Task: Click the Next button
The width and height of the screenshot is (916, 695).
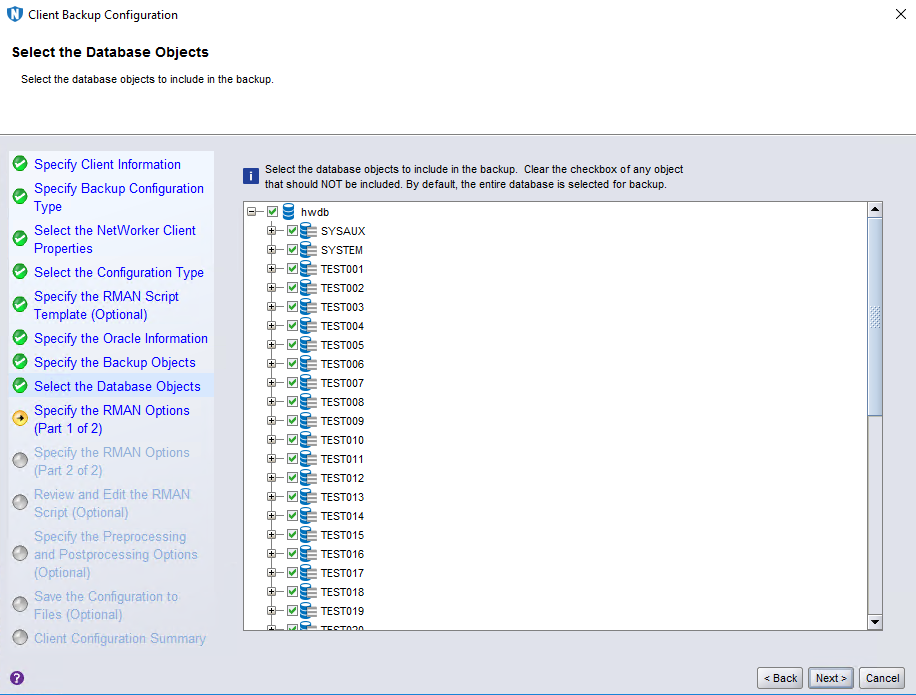Action: click(831, 678)
